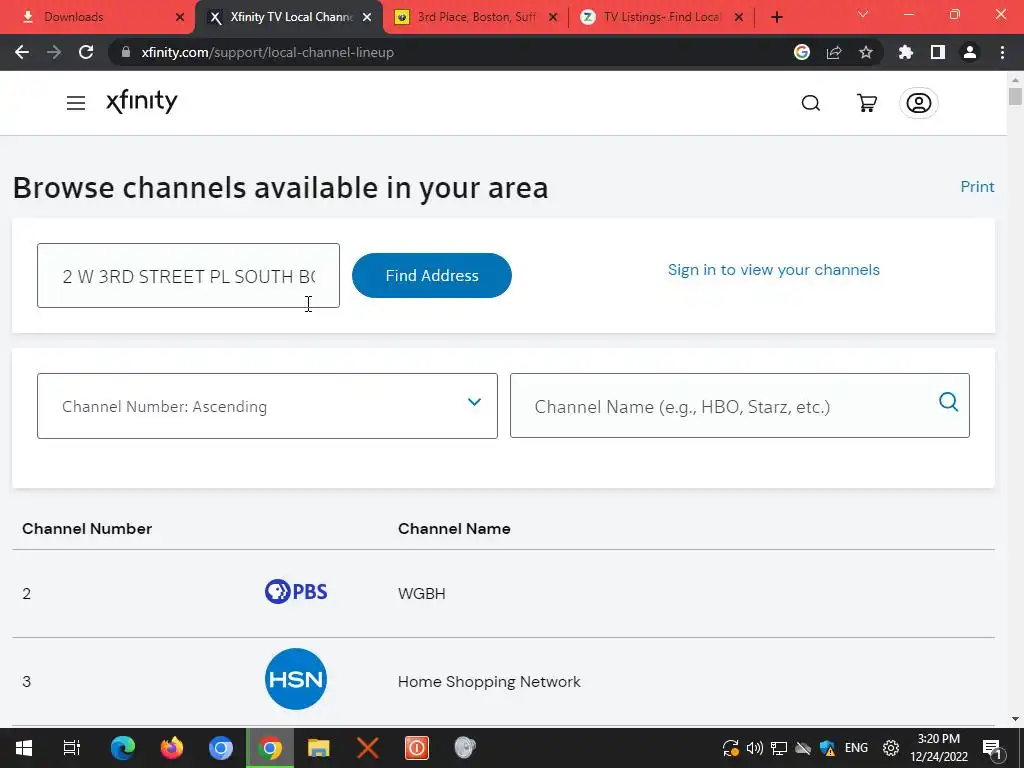Image resolution: width=1024 pixels, height=768 pixels.
Task: Click the Channel Name search field
Action: (x=739, y=406)
